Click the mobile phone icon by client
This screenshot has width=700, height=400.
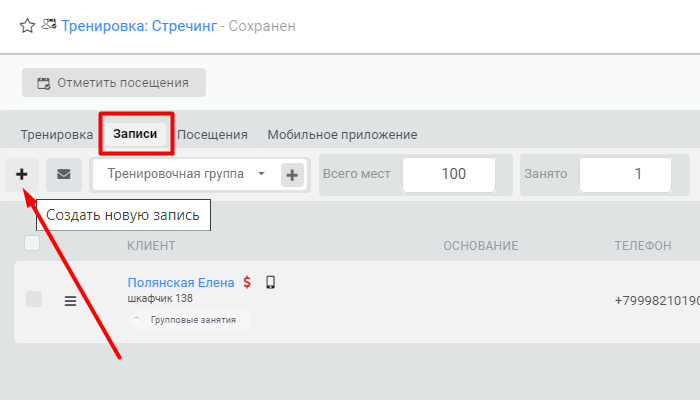click(271, 282)
